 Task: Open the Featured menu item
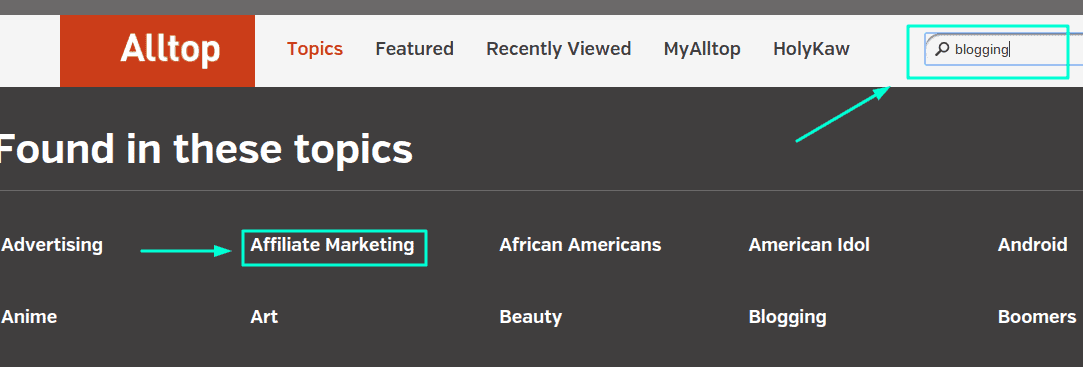tap(414, 49)
